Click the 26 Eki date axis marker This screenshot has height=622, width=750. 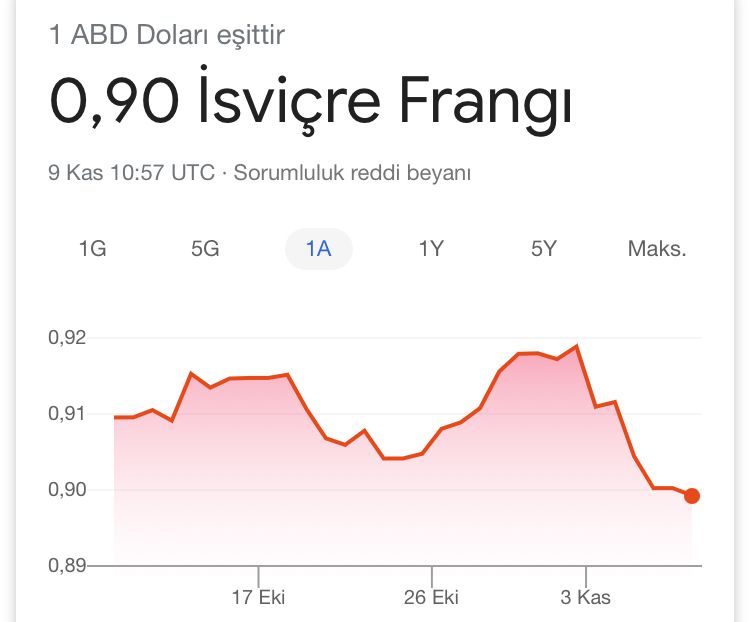tap(431, 597)
